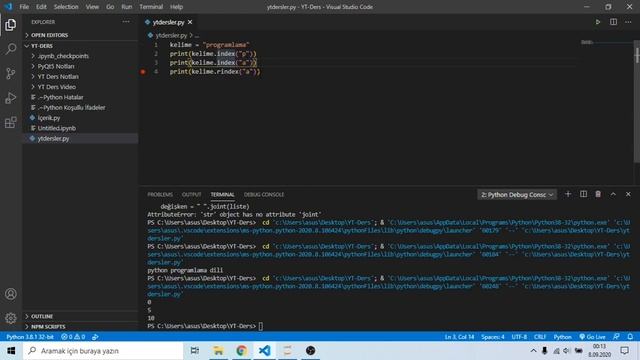Kill terminal with trash icon
This screenshot has height=360, width=640.
click(598, 194)
